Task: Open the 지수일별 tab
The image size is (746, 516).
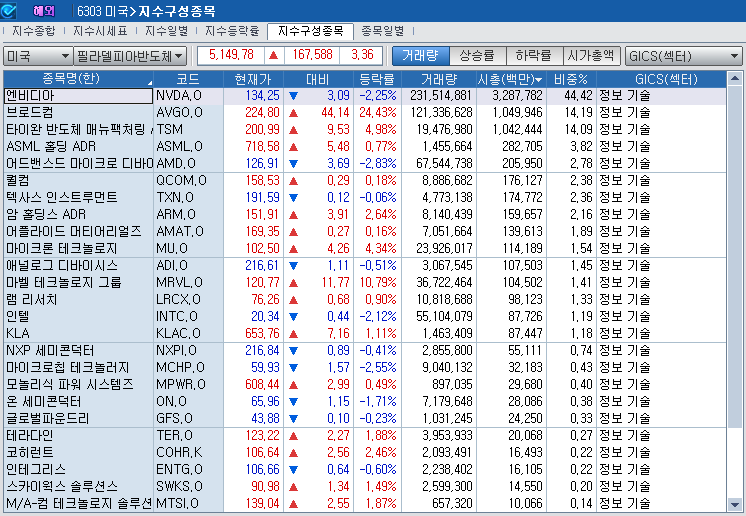Action: pos(167,31)
